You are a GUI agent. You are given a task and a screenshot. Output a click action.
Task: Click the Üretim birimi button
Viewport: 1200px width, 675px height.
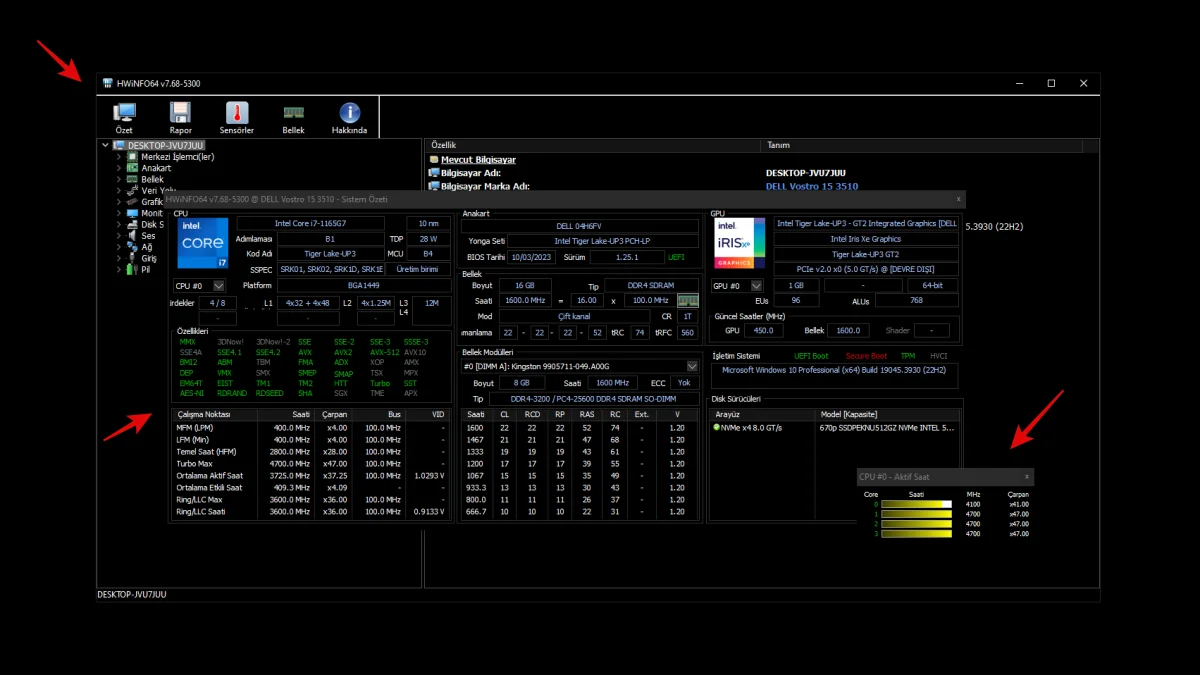click(417, 269)
